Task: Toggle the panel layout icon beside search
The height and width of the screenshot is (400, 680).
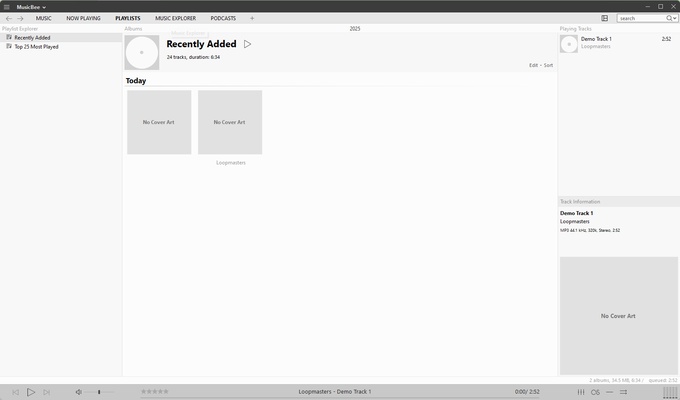Action: click(605, 18)
